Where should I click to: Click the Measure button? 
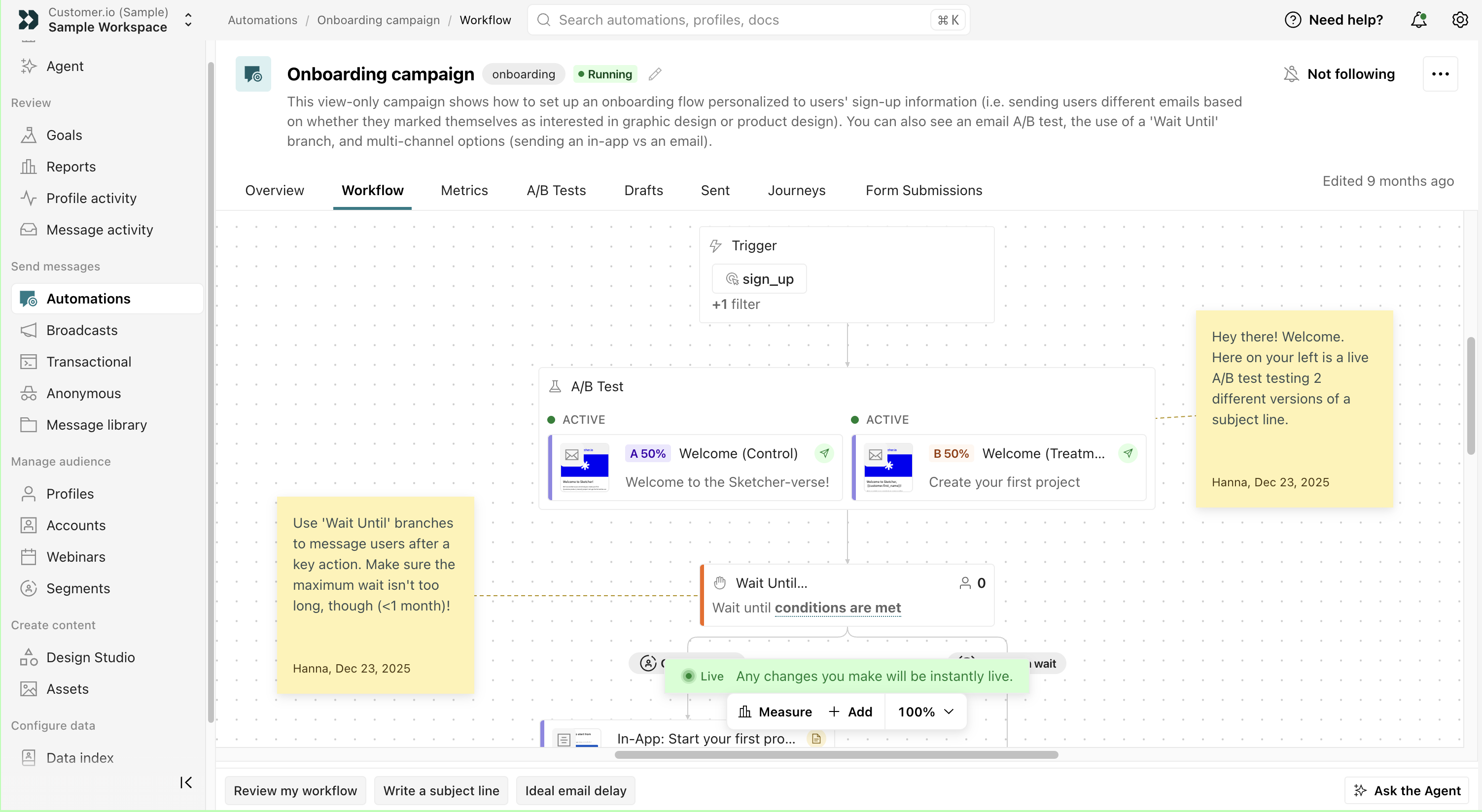pyautogui.click(x=775, y=712)
